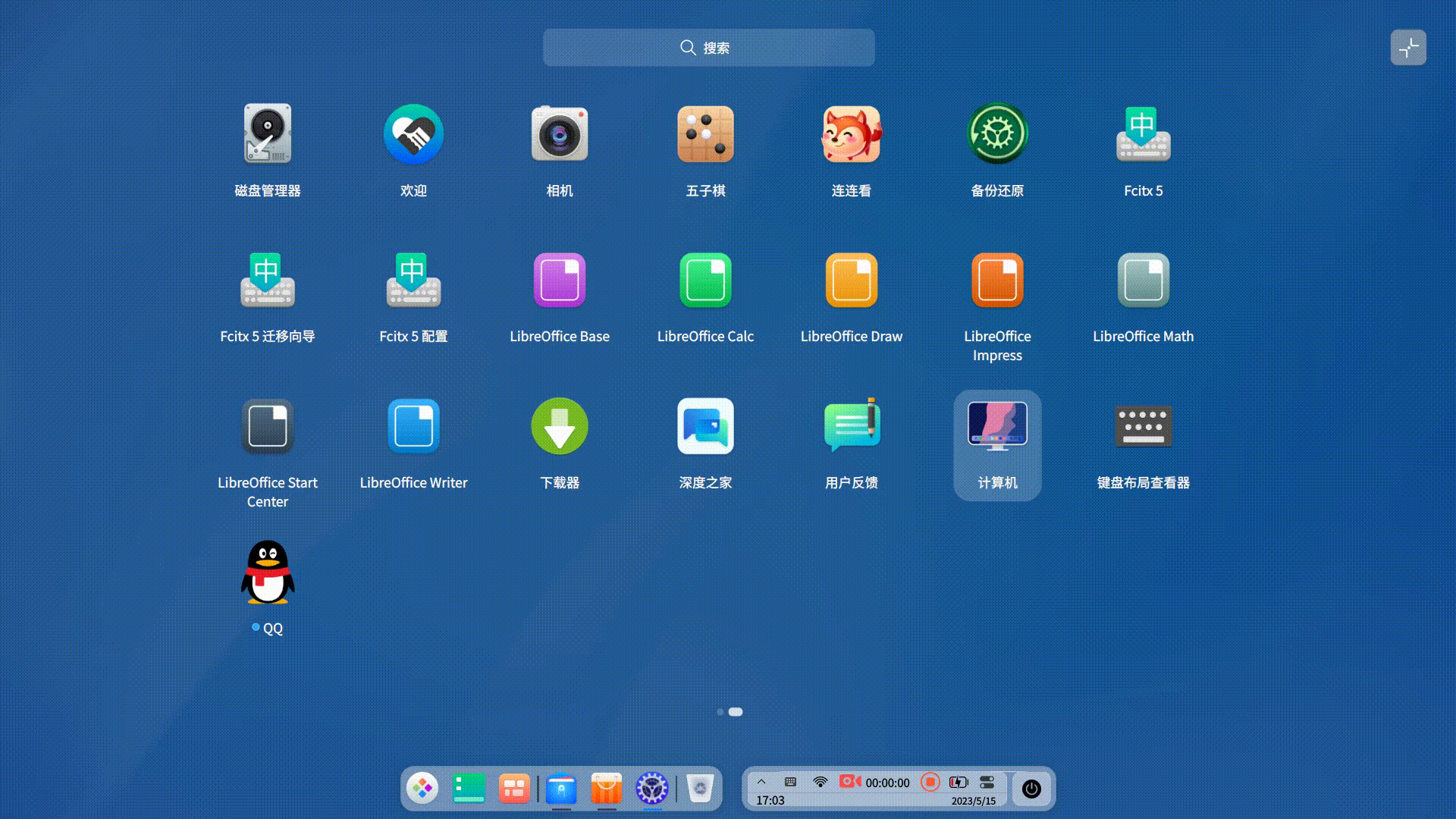The height and width of the screenshot is (819, 1456).
Task: Switch launcher to windowed mode at top right
Action: click(1409, 47)
